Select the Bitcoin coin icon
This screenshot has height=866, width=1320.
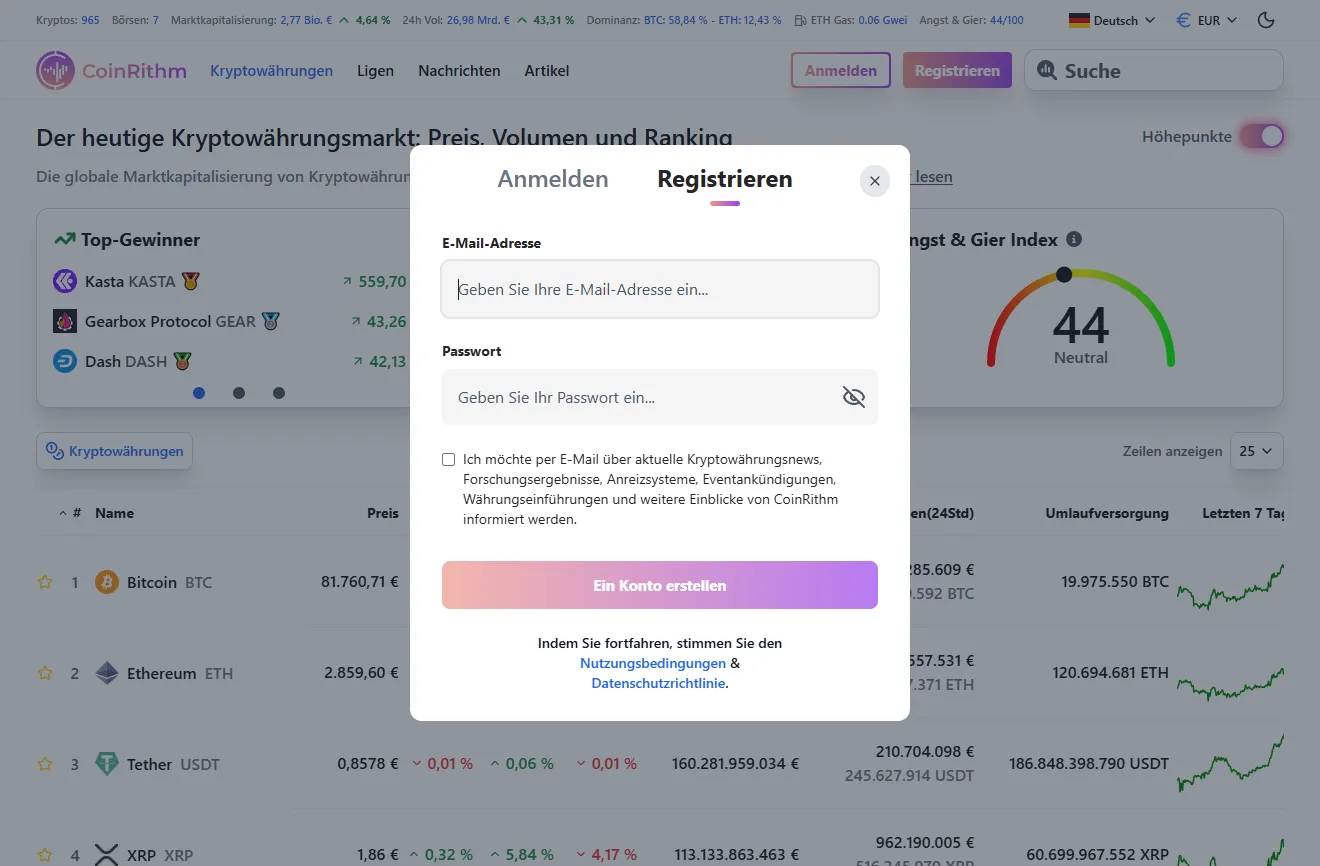point(106,581)
